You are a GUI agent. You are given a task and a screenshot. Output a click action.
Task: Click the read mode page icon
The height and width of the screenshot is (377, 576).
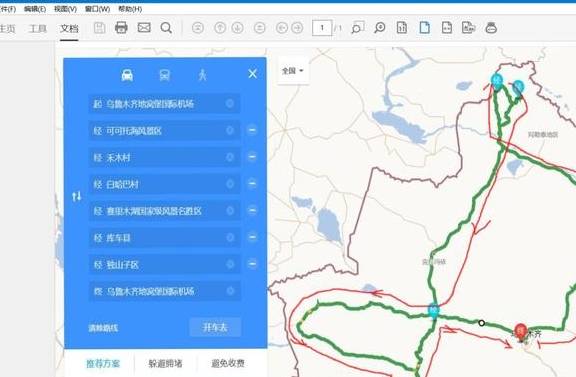tap(468, 28)
